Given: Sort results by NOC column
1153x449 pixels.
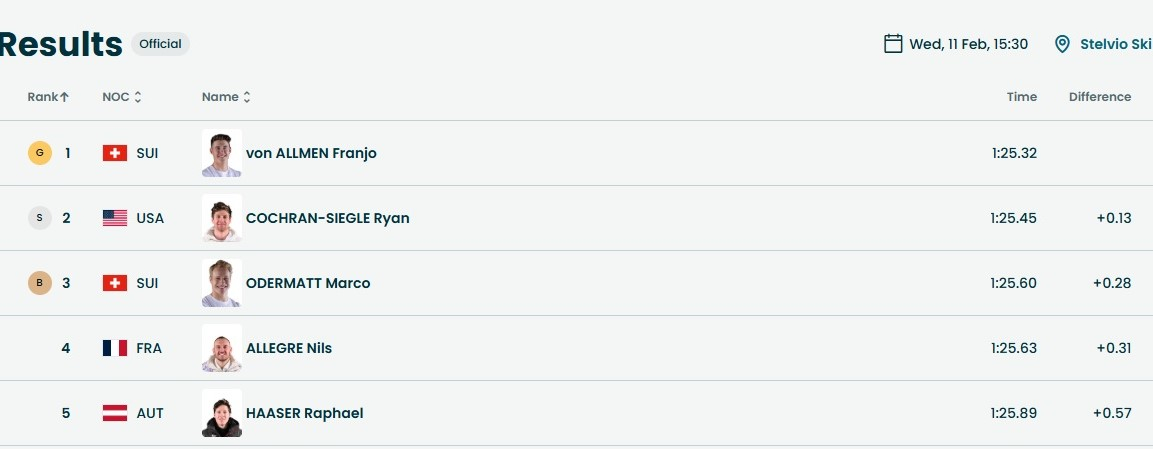Looking at the screenshot, I should 122,97.
